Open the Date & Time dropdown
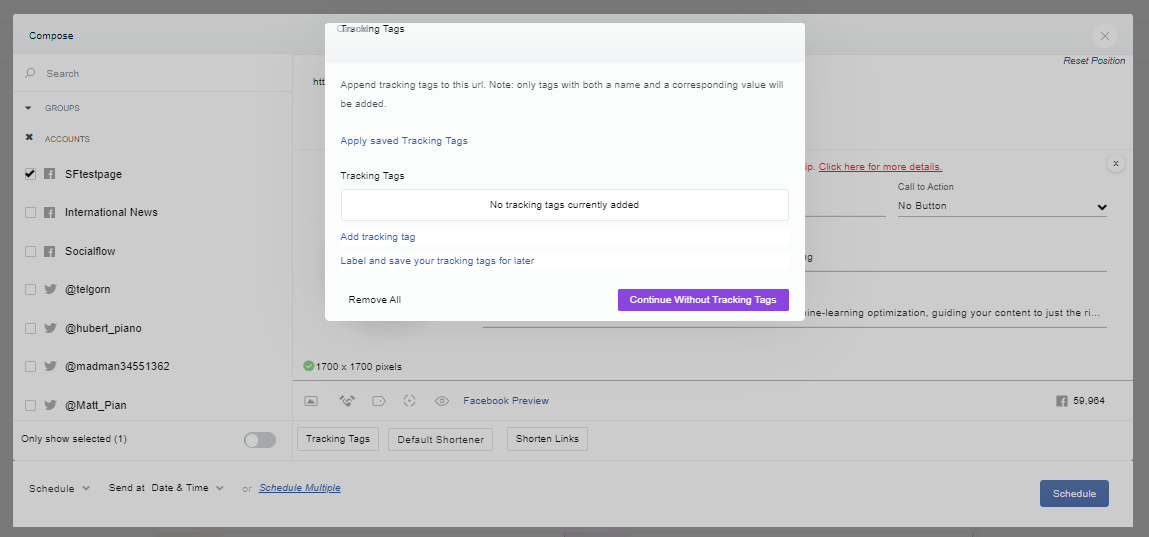This screenshot has height=537, width=1149. tap(188, 488)
